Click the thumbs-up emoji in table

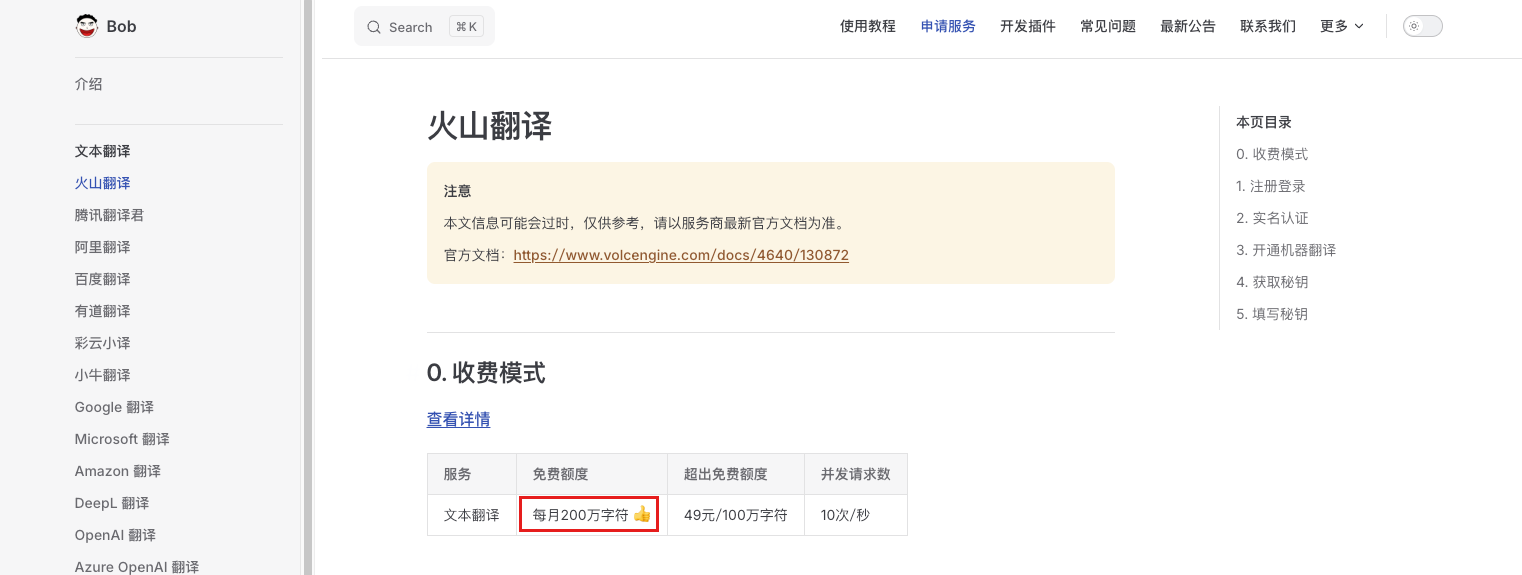point(642,514)
